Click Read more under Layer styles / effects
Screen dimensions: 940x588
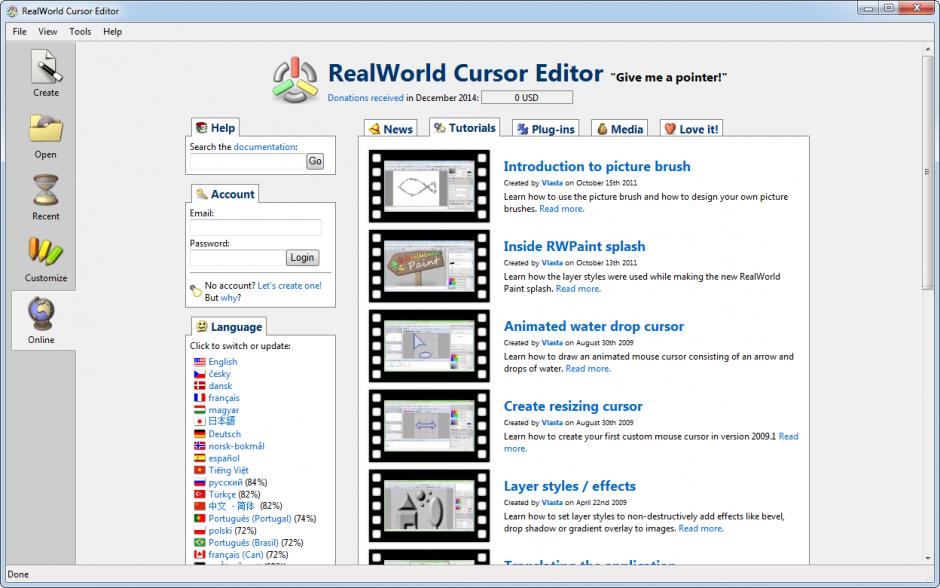click(701, 529)
